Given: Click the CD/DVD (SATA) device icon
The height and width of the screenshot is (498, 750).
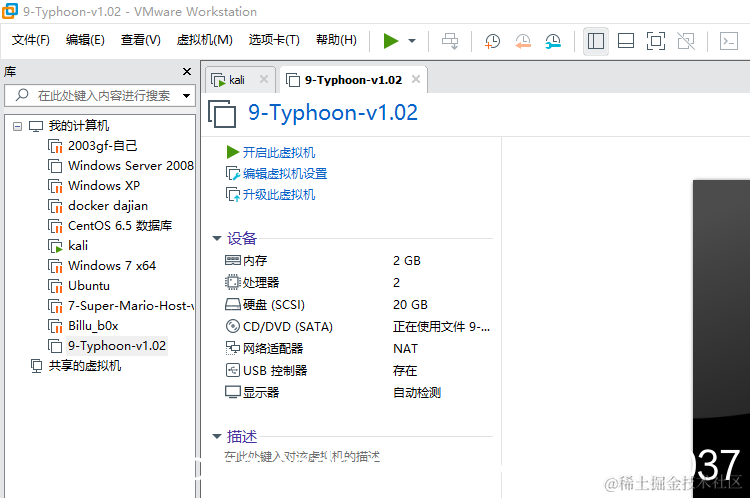Looking at the screenshot, I should [232, 327].
